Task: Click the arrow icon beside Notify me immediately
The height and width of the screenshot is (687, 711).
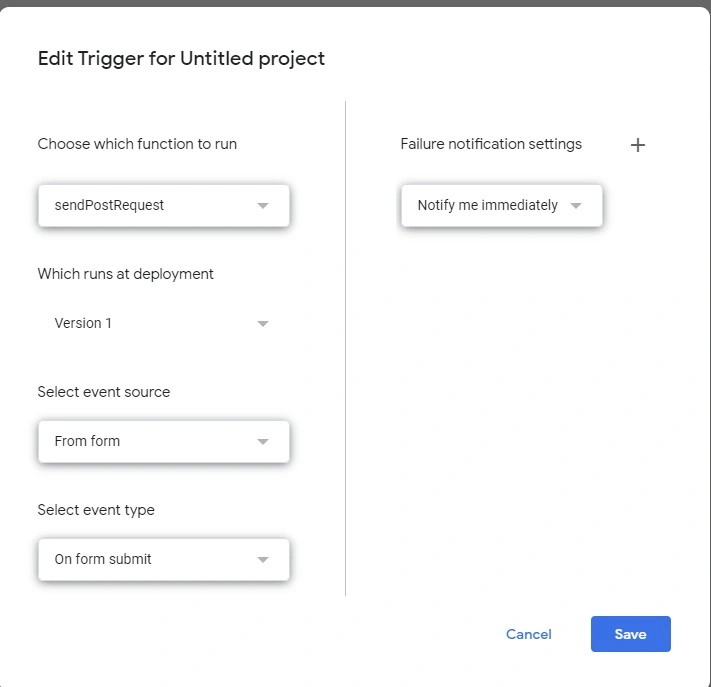Action: 576,205
